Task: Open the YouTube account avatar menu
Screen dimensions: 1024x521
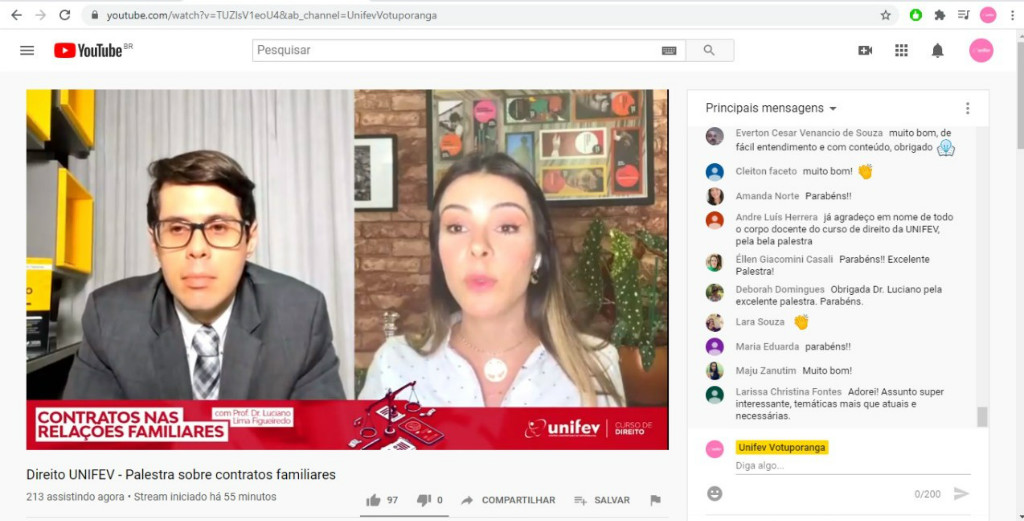Action: point(981,50)
